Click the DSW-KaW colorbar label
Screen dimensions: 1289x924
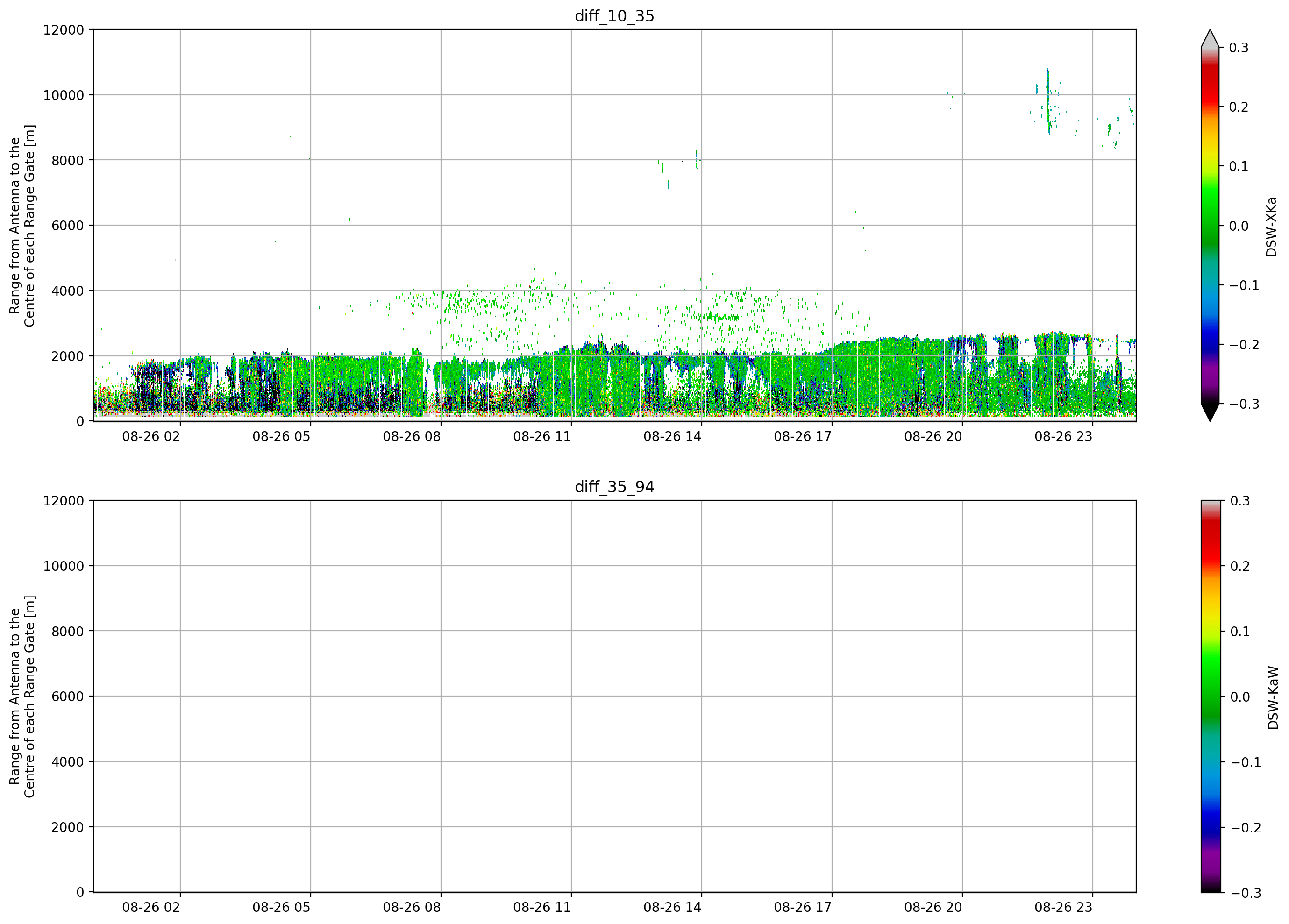pyautogui.click(x=1273, y=697)
